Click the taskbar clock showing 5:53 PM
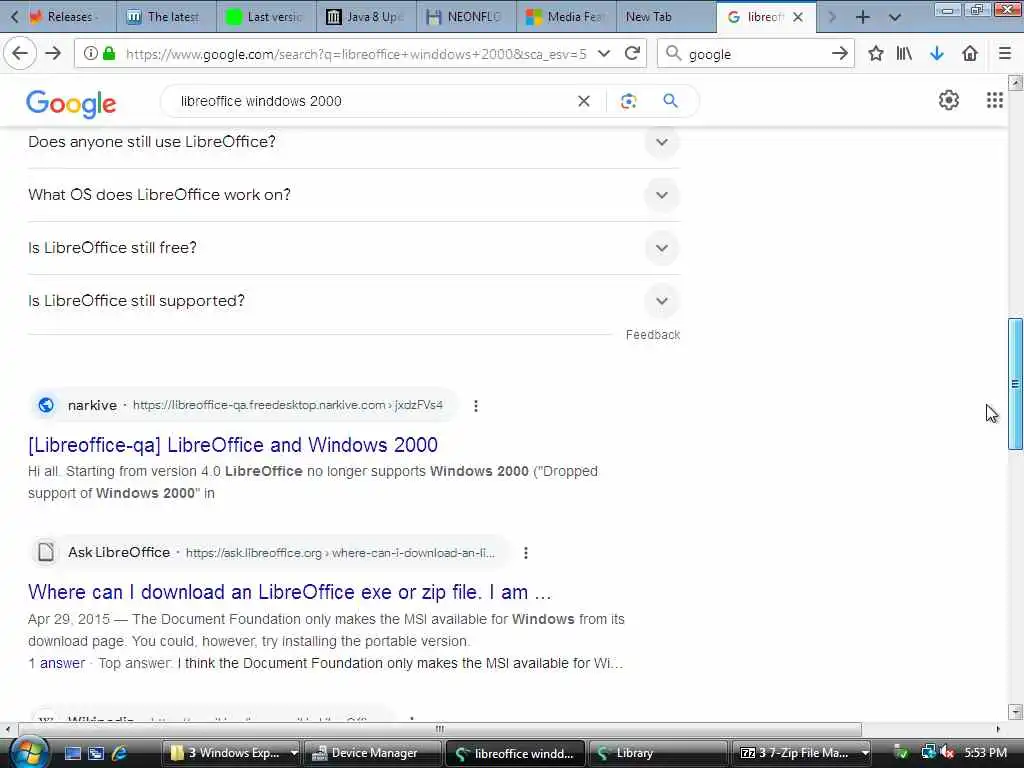 tap(985, 753)
